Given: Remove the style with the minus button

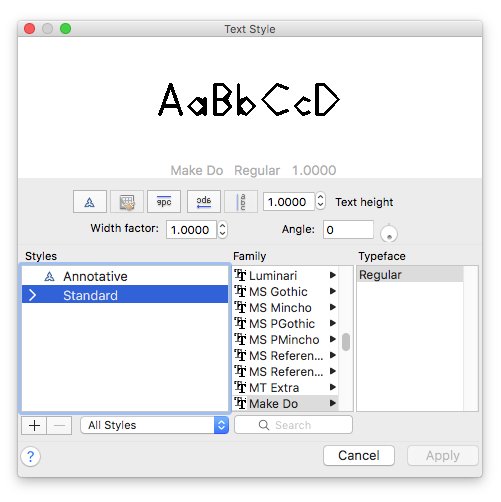Looking at the screenshot, I should click(59, 426).
